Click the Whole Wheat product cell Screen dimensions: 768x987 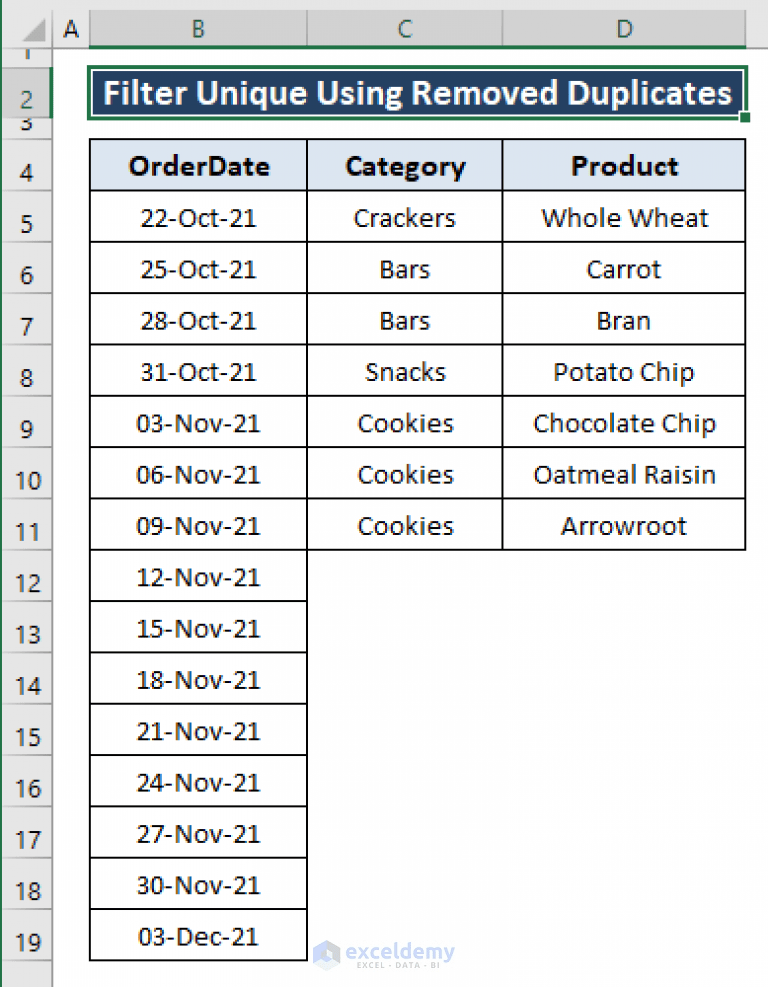click(624, 217)
